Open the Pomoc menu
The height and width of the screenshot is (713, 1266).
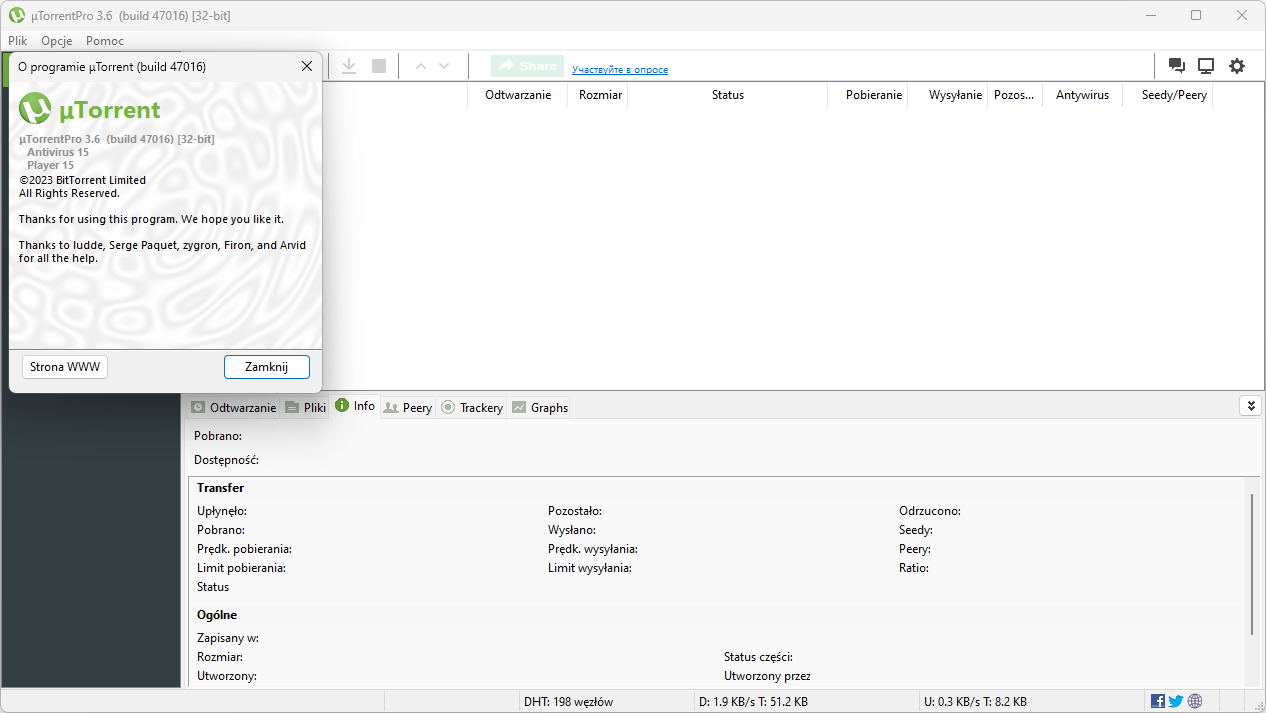(x=105, y=41)
